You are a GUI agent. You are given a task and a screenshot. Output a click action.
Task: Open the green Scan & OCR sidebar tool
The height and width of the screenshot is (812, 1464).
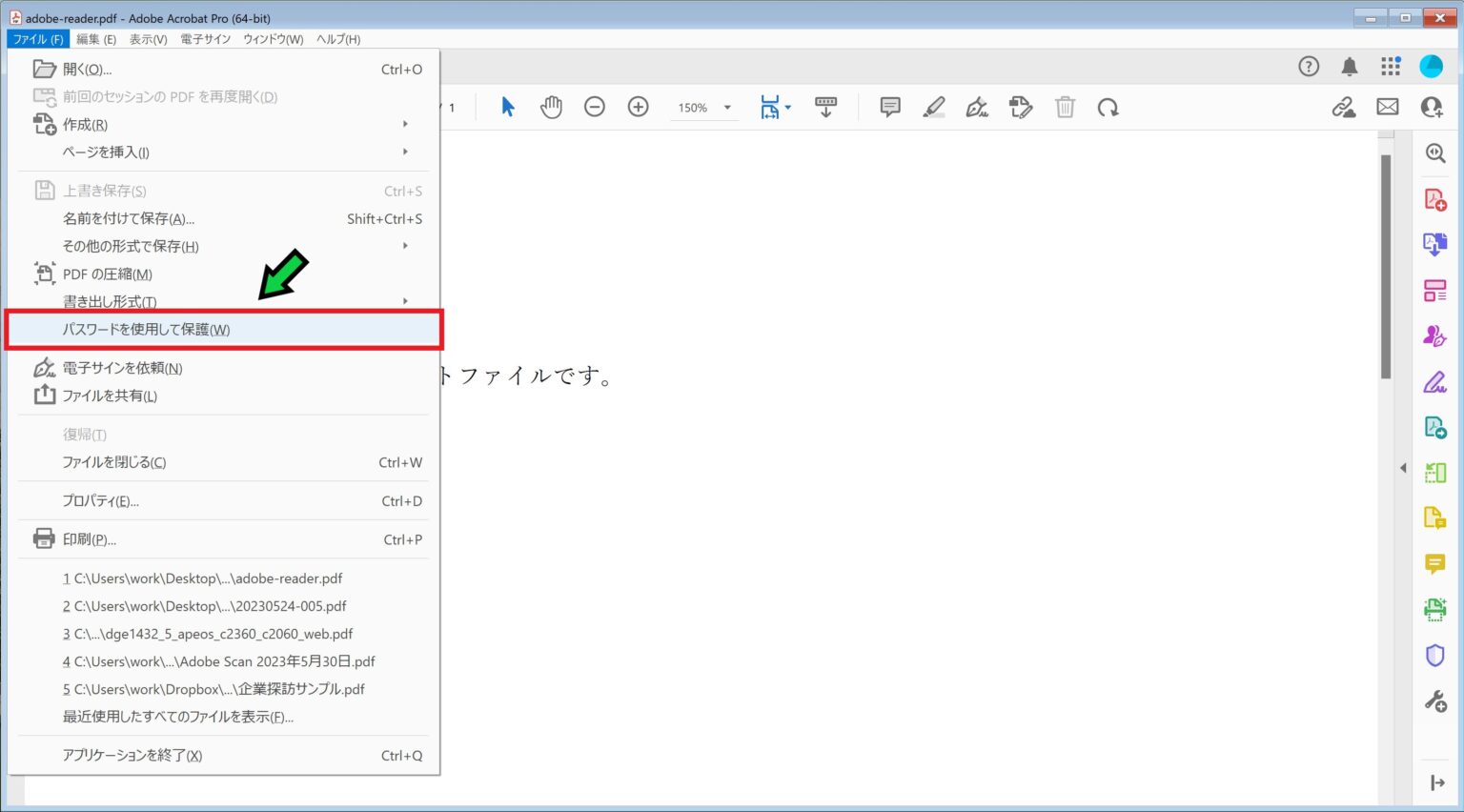pyautogui.click(x=1435, y=610)
